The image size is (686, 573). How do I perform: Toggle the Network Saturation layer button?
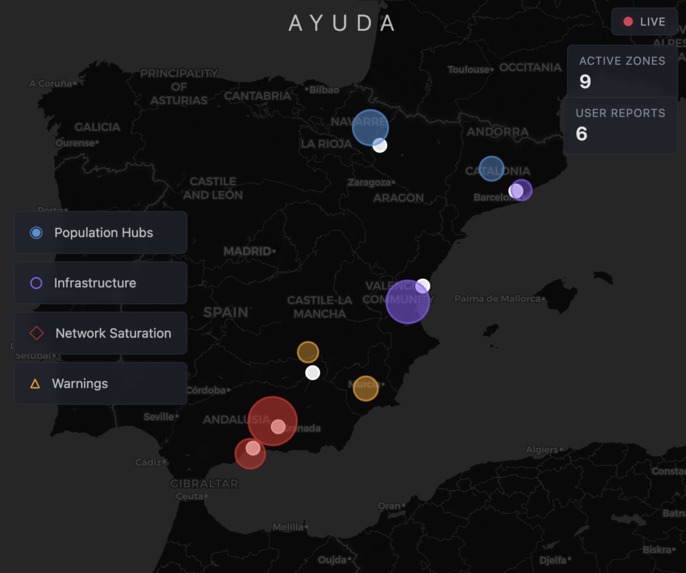click(x=101, y=333)
